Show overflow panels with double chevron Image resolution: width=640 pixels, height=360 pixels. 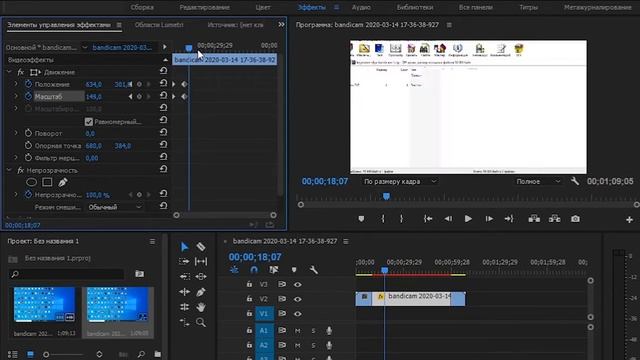click(281, 24)
